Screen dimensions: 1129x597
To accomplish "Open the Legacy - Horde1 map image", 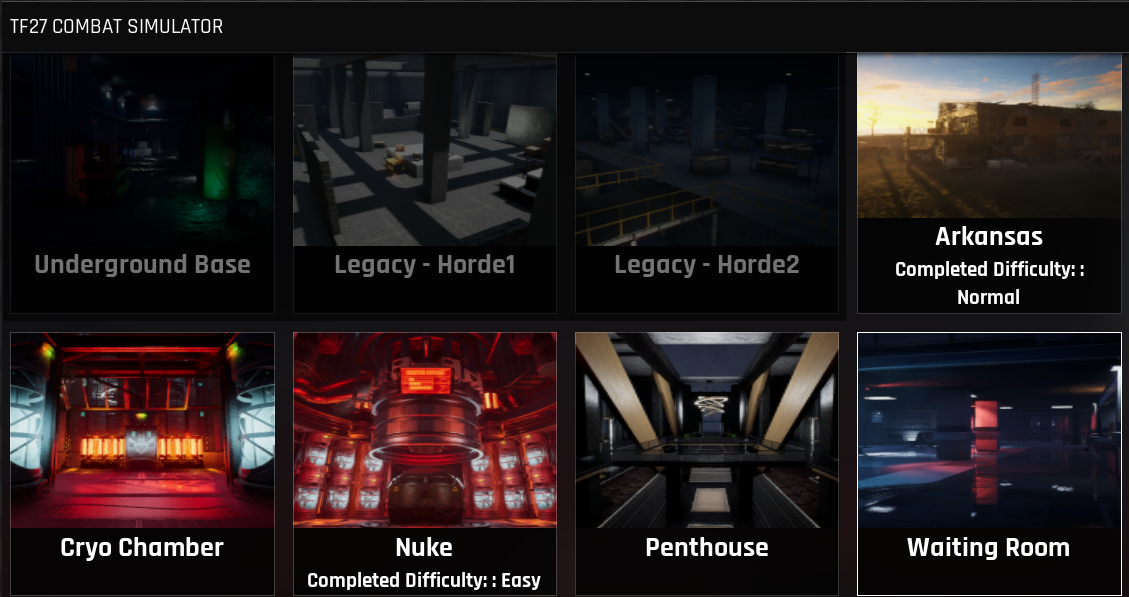I will [x=425, y=150].
